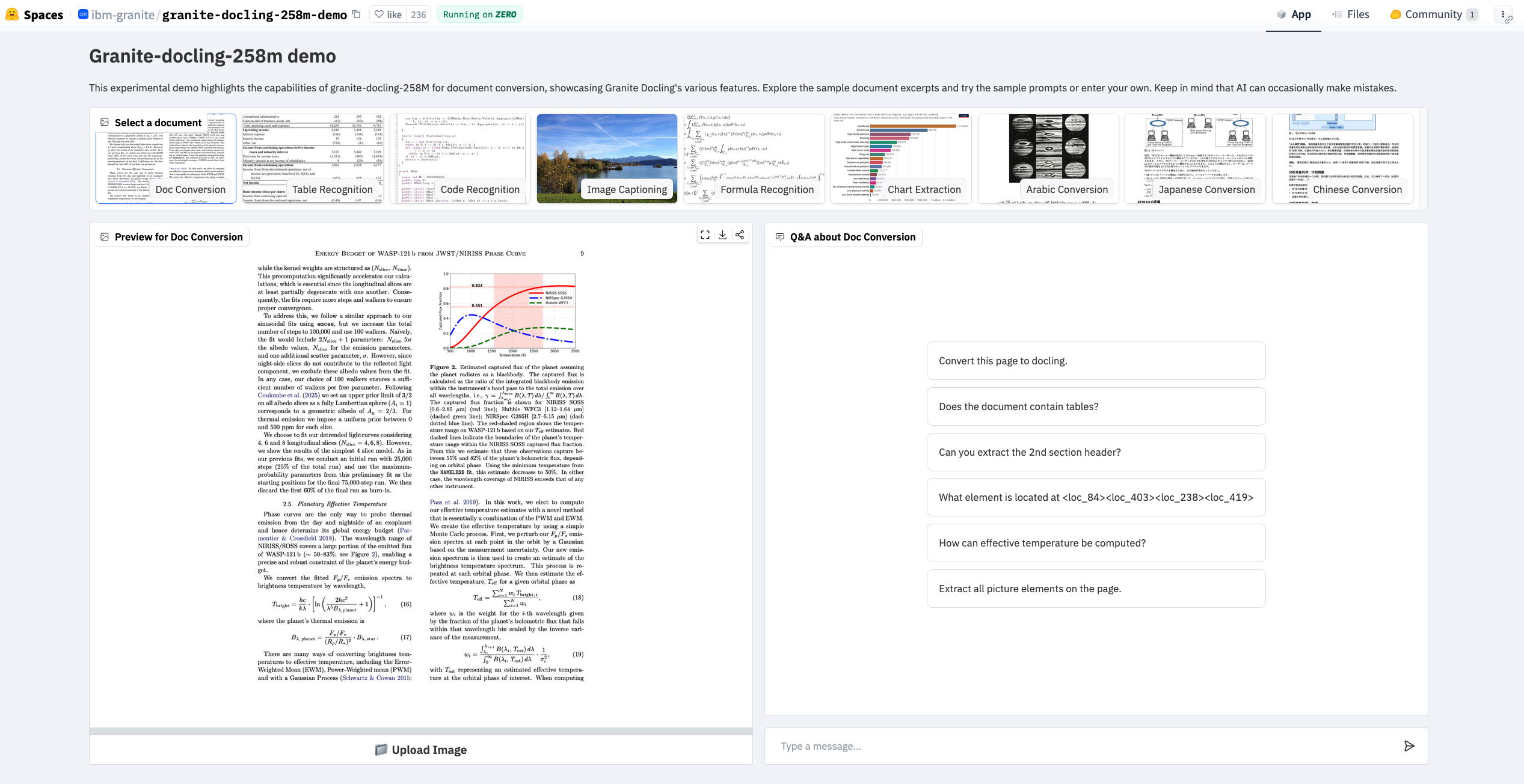The height and width of the screenshot is (784, 1524).
Task: Click 'Does the document contain tables?' prompt
Action: tap(1095, 406)
